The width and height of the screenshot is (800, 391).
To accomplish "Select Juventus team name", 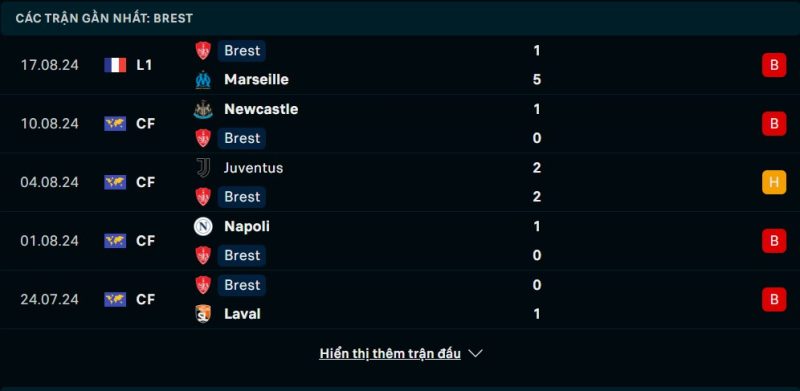I will (253, 168).
